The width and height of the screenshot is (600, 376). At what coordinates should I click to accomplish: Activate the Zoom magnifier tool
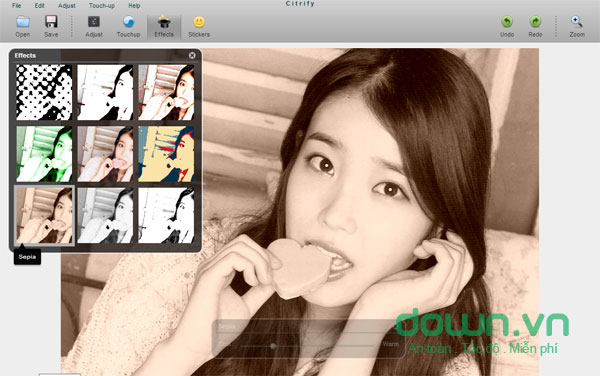click(x=577, y=26)
